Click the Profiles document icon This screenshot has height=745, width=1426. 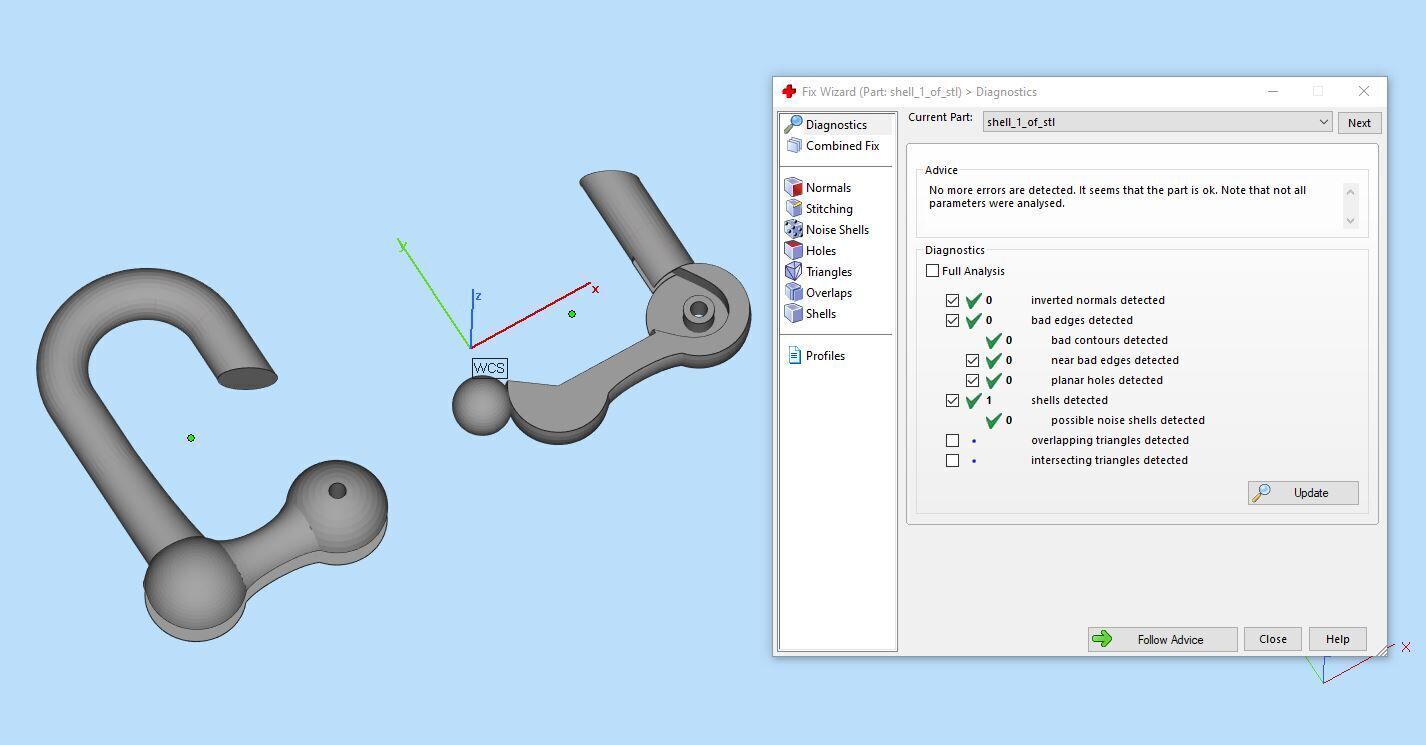(x=794, y=355)
